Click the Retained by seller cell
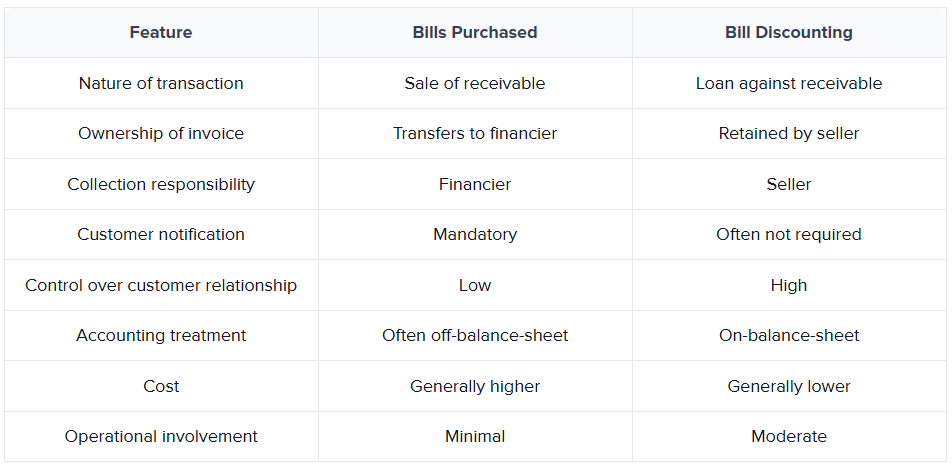This screenshot has width=952, height=467. click(x=789, y=134)
